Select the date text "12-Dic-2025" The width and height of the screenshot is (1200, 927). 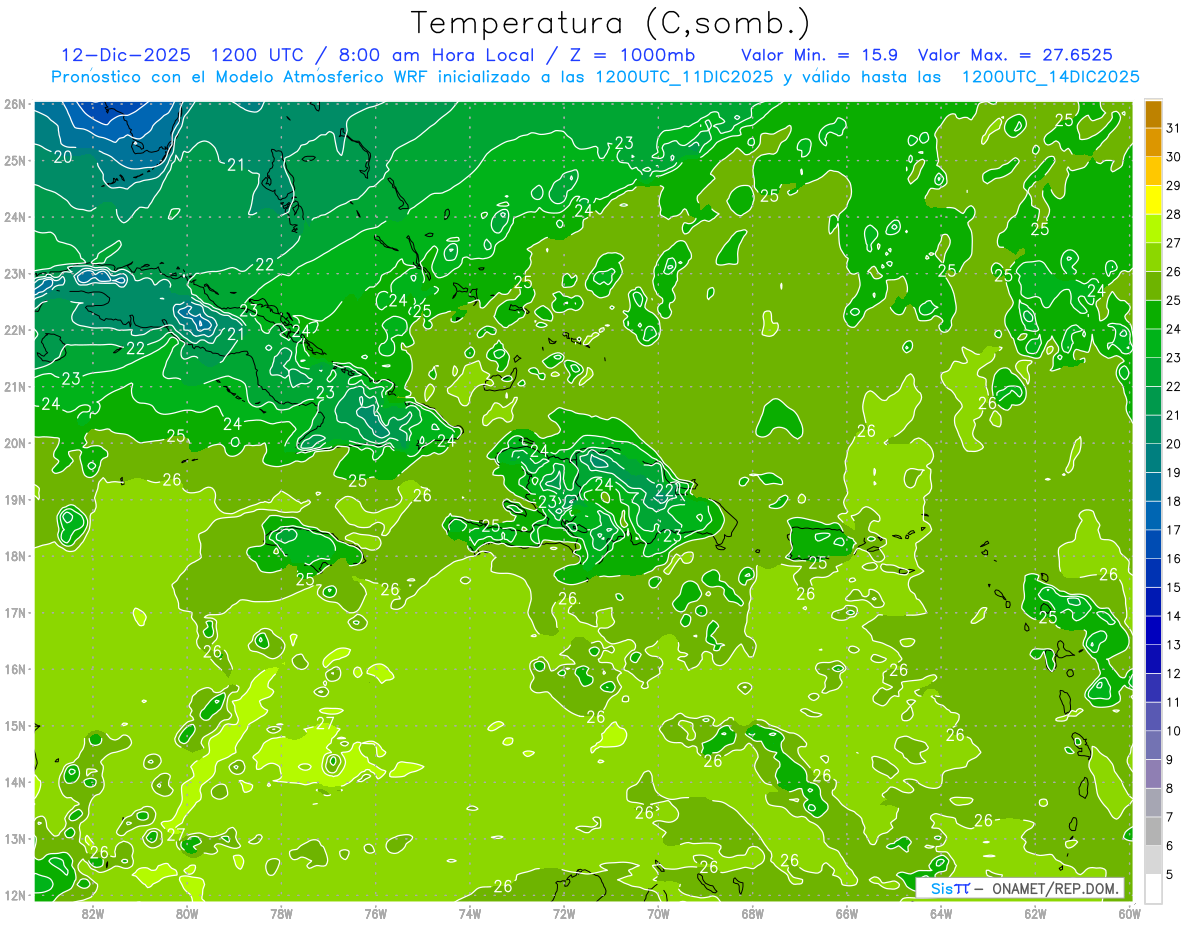(126, 55)
